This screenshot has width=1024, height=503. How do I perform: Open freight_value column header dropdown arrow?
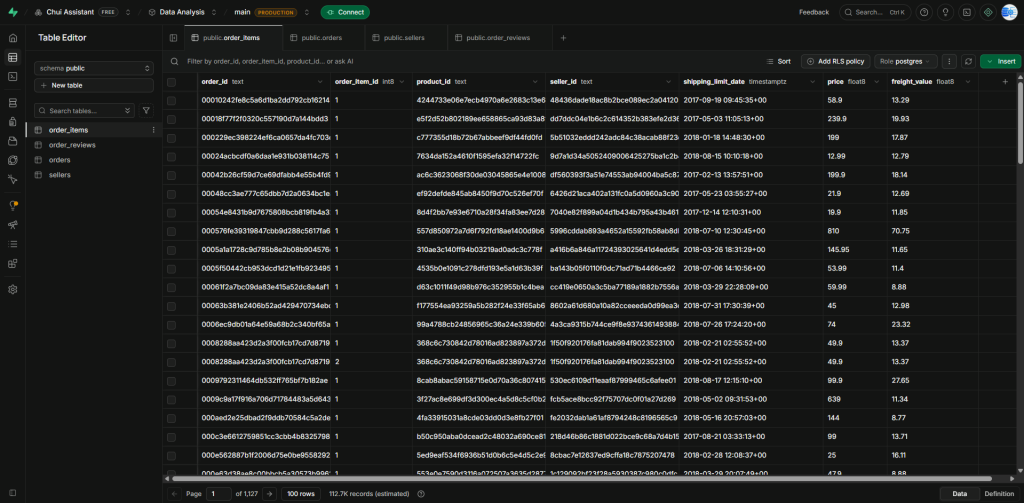(x=967, y=82)
